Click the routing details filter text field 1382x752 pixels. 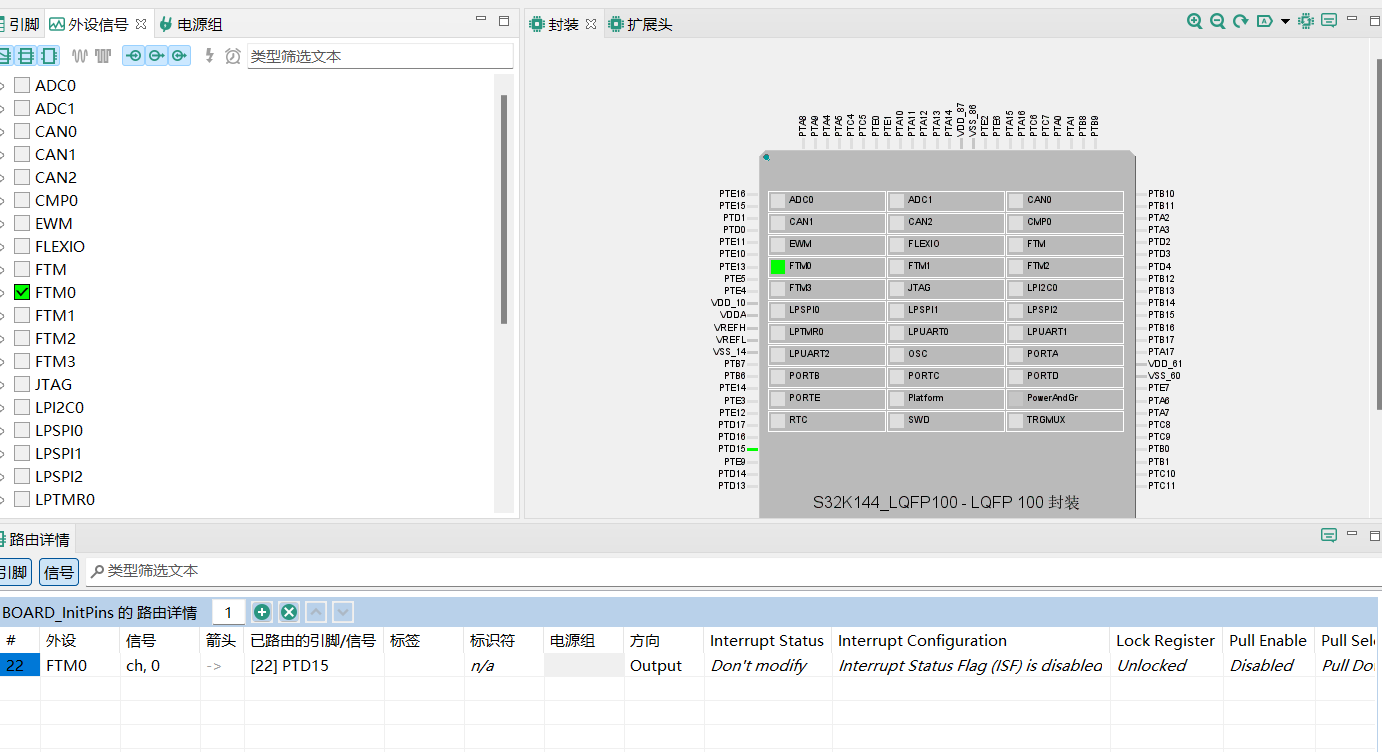click(x=733, y=571)
